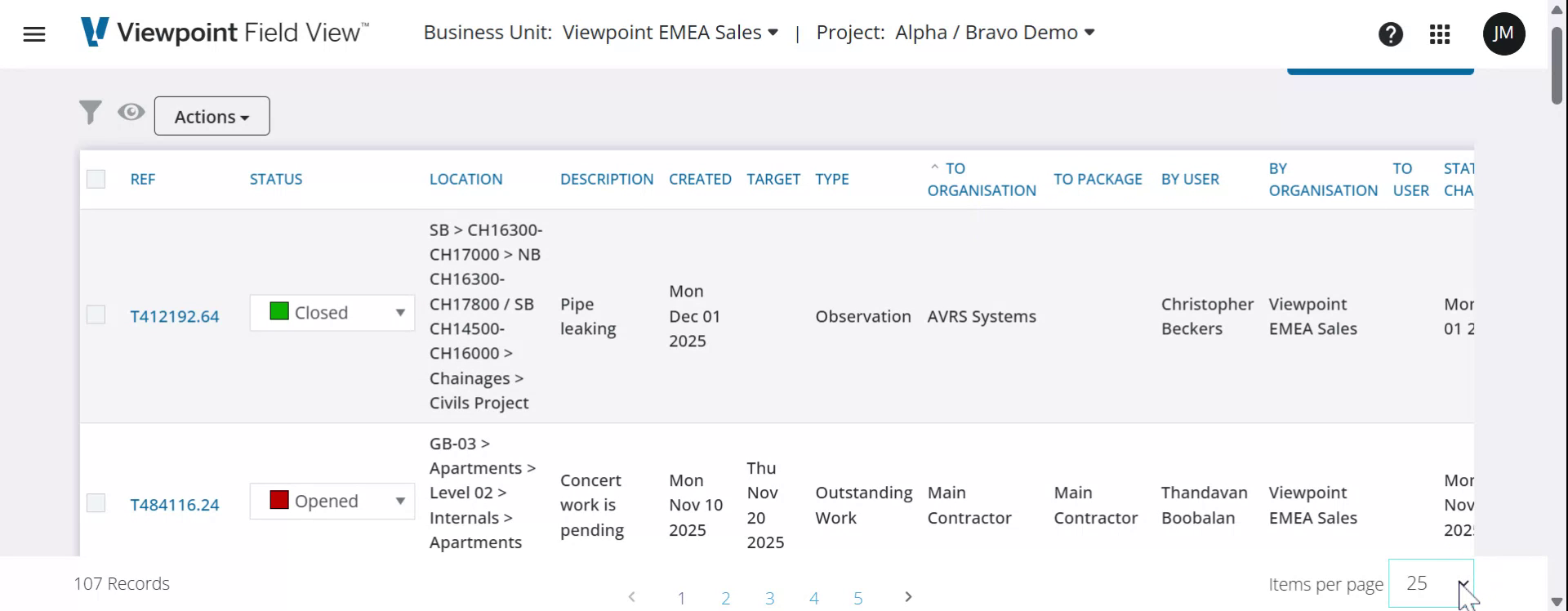Click the 'AVRS Systems' organisation cell
1568x611 pixels.
pyautogui.click(x=982, y=316)
